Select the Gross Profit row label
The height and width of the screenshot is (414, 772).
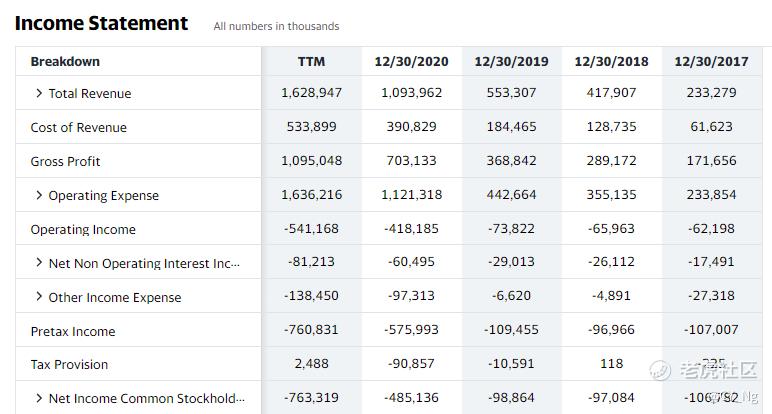66,162
